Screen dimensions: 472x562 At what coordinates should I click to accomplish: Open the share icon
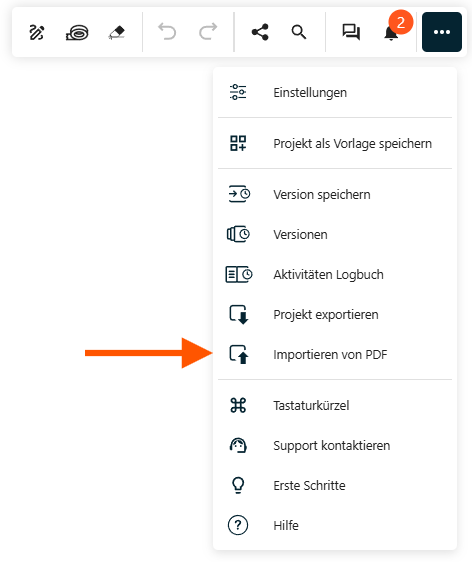[x=260, y=32]
